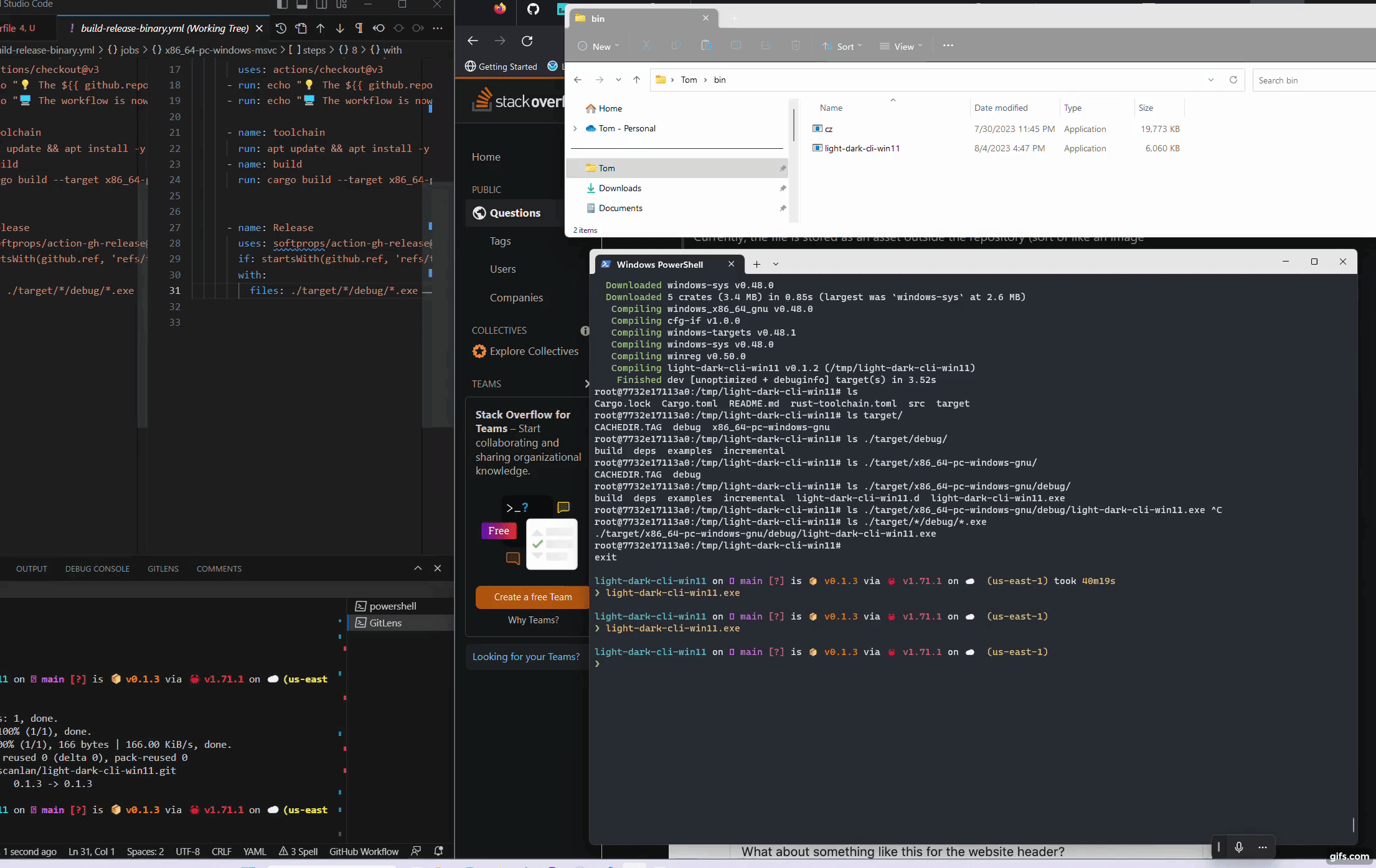Image resolution: width=1376 pixels, height=868 pixels.
Task: Go to the previous change (up arrow)
Action: tap(320, 28)
